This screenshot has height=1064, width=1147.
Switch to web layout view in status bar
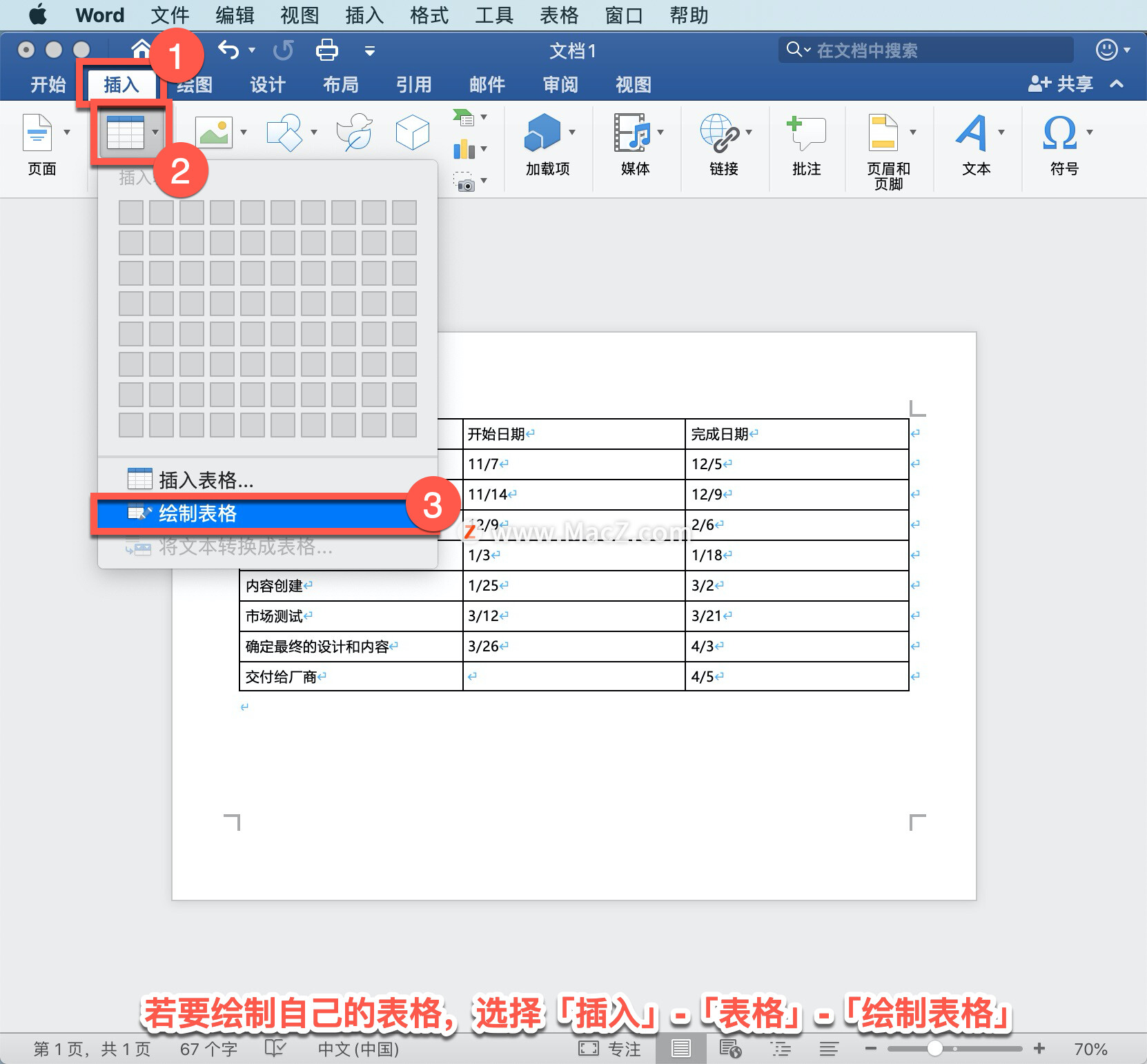(x=730, y=1048)
